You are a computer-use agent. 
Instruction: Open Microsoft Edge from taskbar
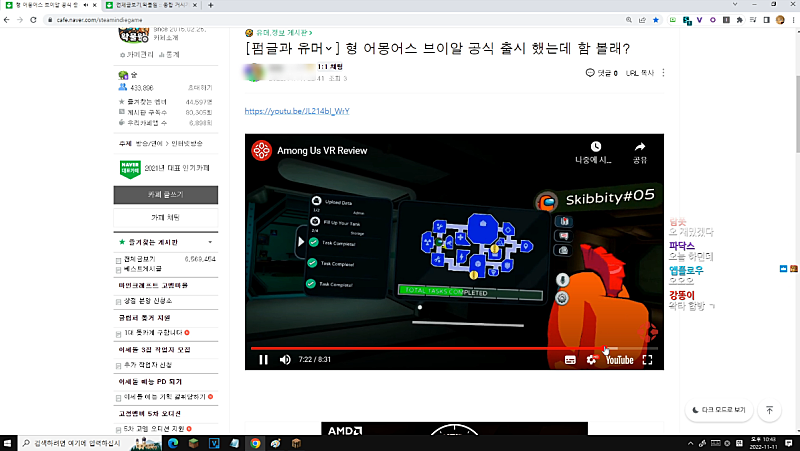pyautogui.click(x=173, y=443)
